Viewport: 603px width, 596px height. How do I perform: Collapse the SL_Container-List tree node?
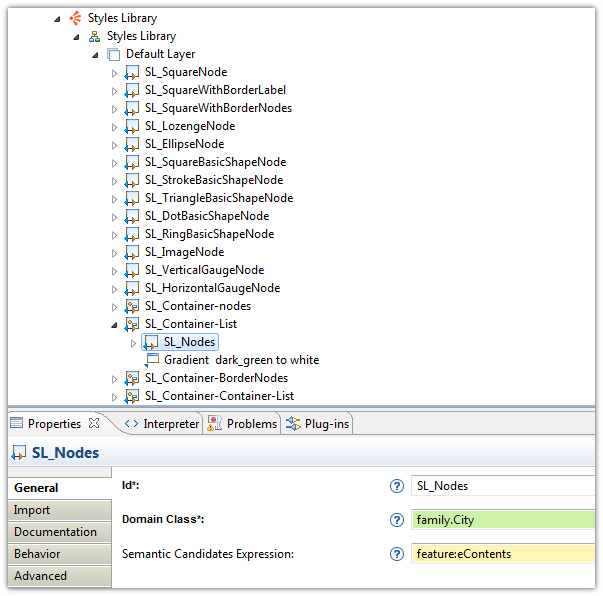click(114, 324)
